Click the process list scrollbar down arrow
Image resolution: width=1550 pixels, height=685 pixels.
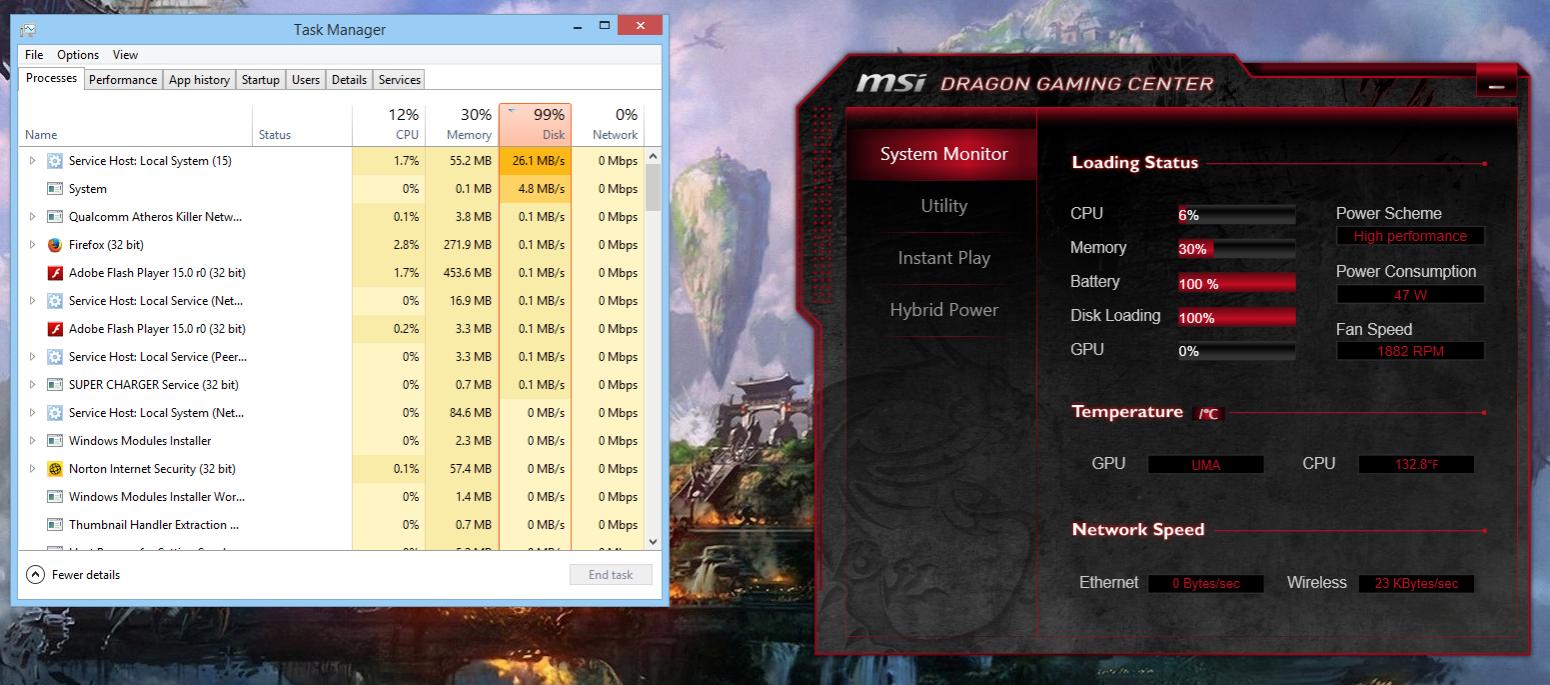[654, 541]
